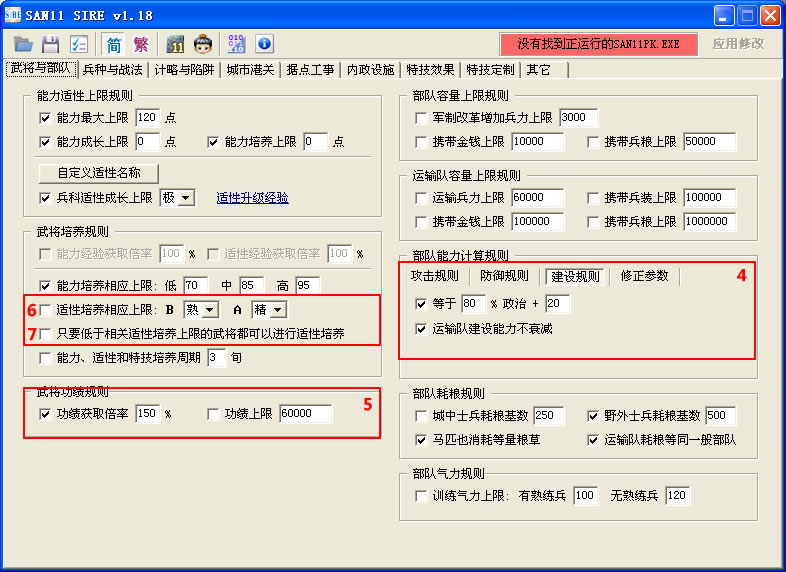786x572 pixels.
Task: Expand the A grade 精 dropdown
Action: pos(276,311)
